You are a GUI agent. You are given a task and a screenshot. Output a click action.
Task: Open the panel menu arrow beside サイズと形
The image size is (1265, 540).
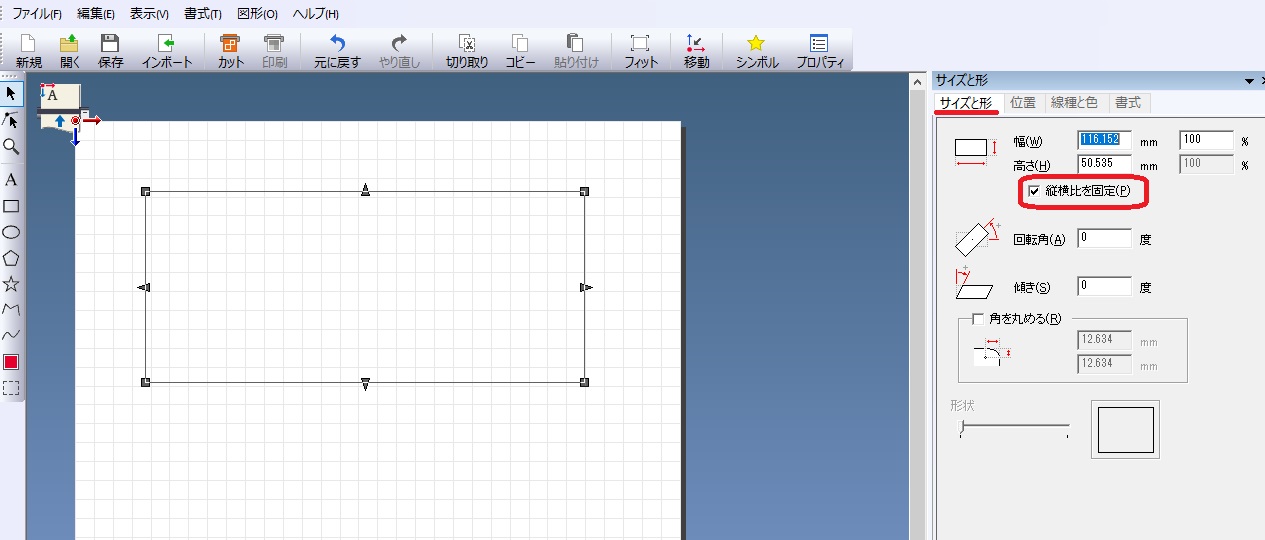pyautogui.click(x=1249, y=81)
